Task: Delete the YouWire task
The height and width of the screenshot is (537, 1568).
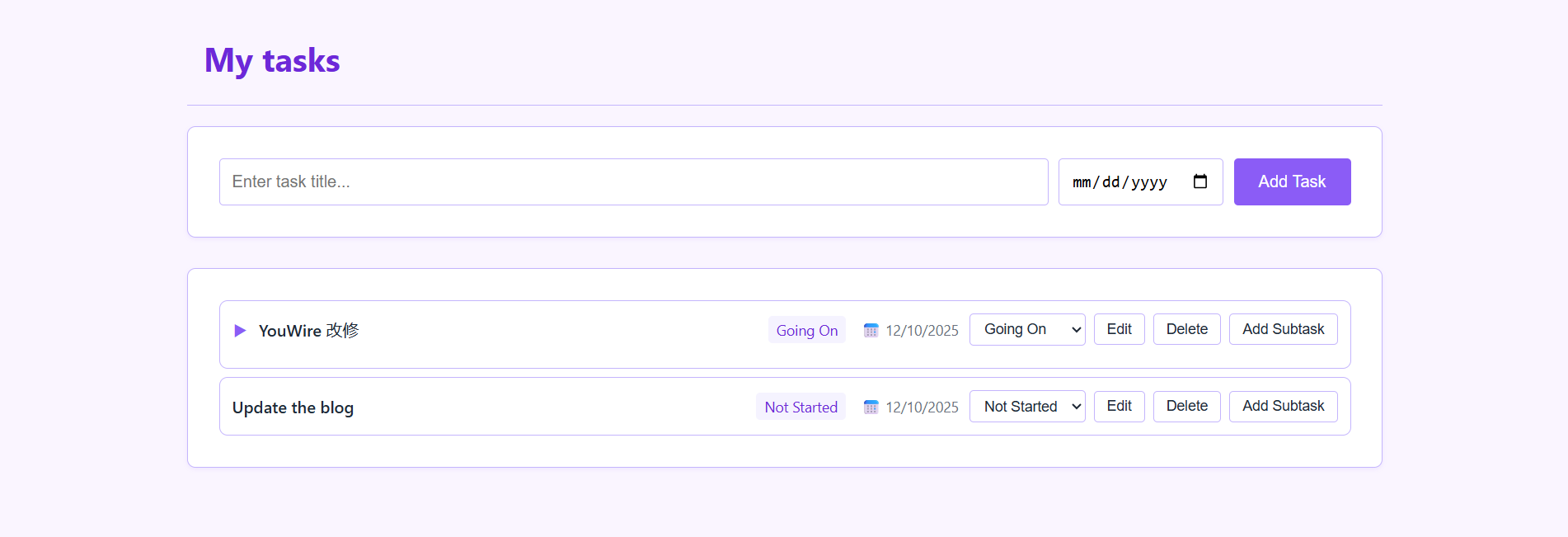Action: click(1186, 329)
